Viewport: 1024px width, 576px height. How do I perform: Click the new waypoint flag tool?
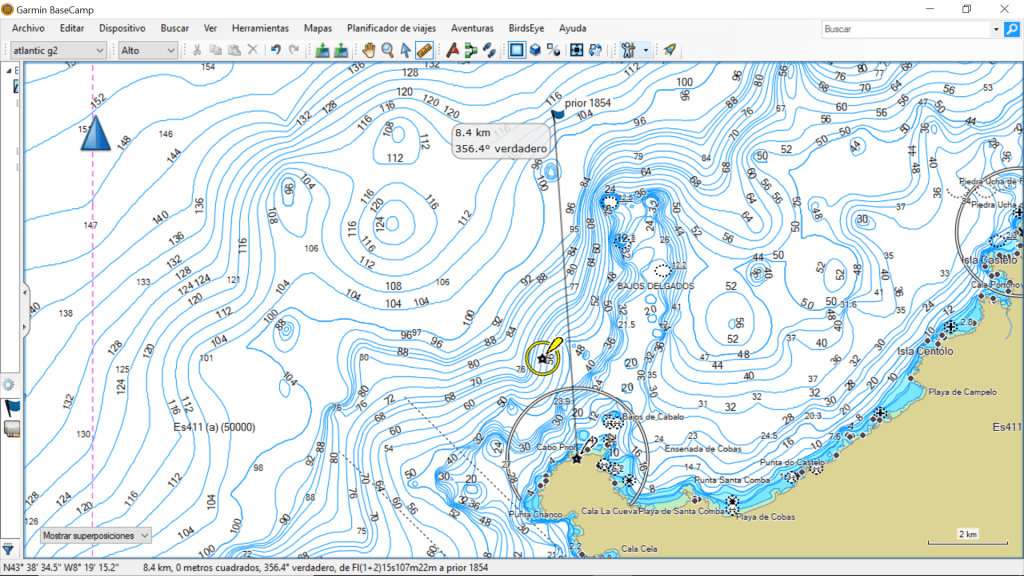click(453, 49)
